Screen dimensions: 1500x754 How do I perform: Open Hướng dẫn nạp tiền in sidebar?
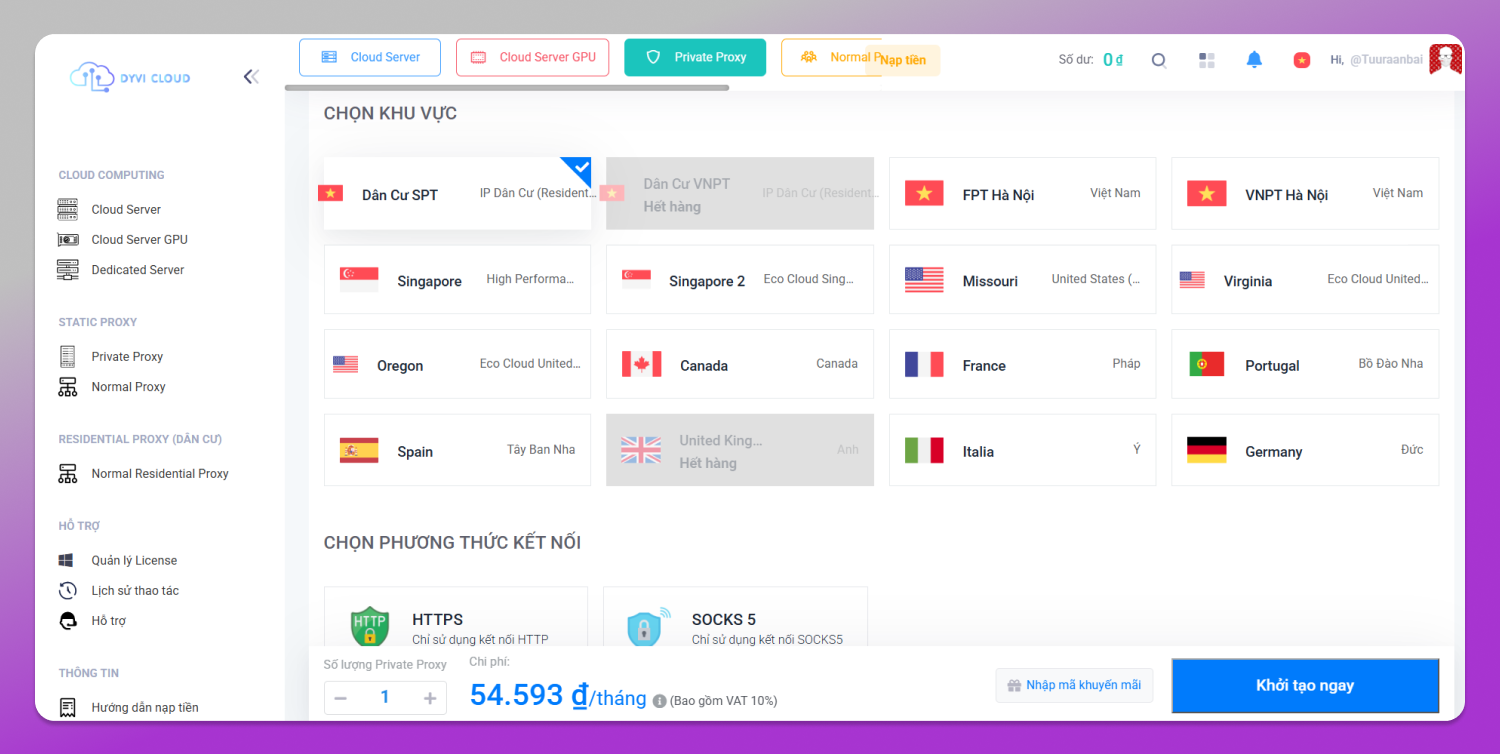145,708
